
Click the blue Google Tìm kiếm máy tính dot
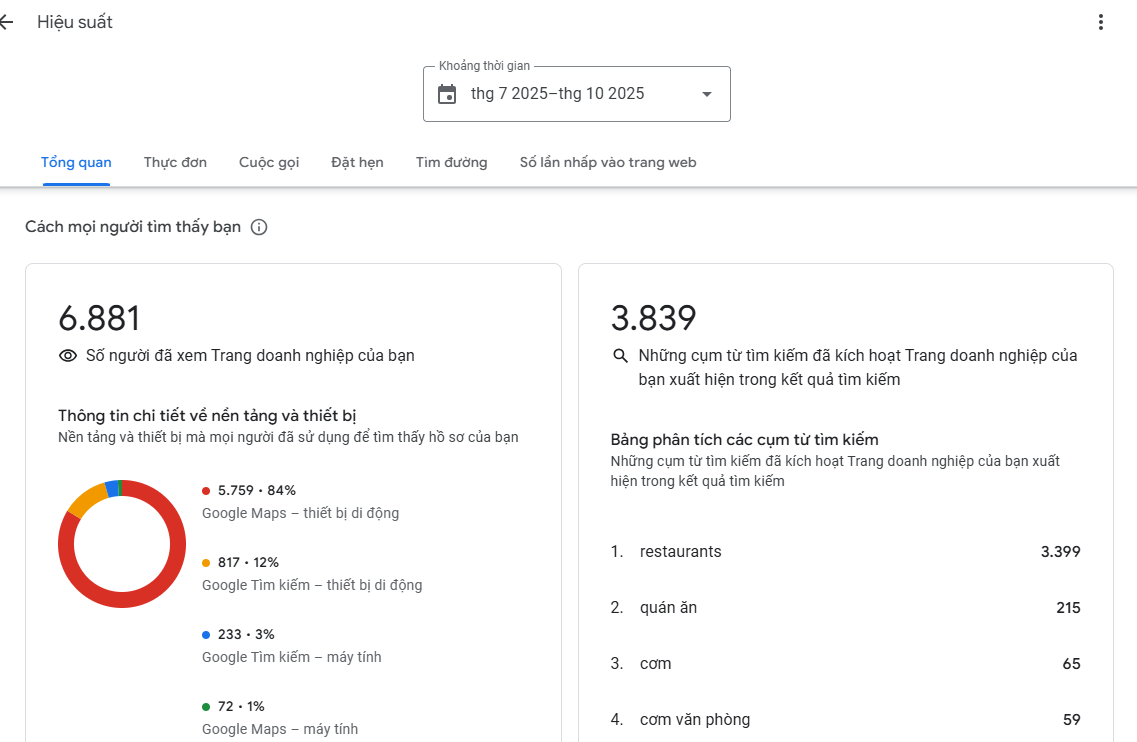coord(206,635)
